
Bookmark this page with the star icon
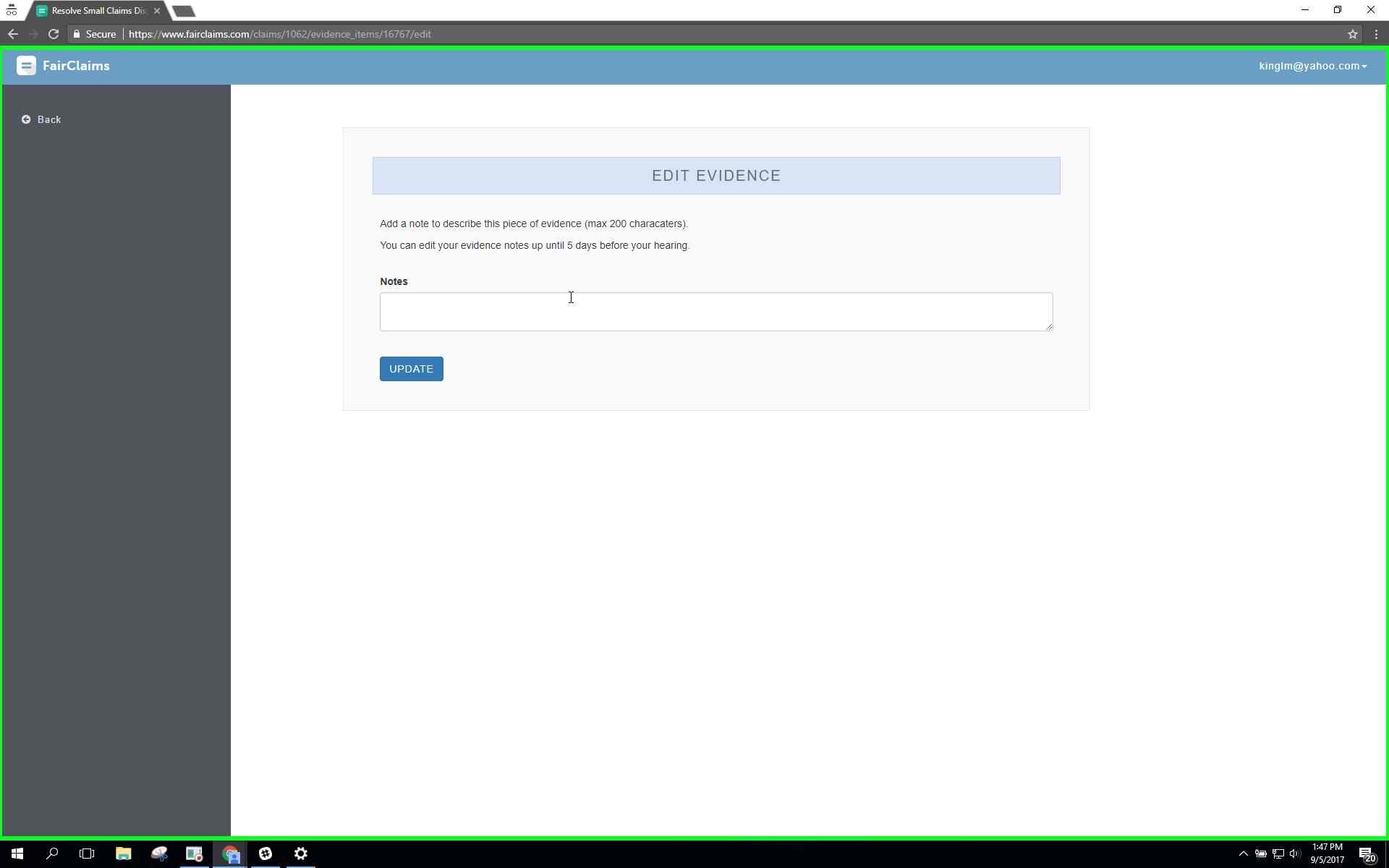tap(1352, 34)
